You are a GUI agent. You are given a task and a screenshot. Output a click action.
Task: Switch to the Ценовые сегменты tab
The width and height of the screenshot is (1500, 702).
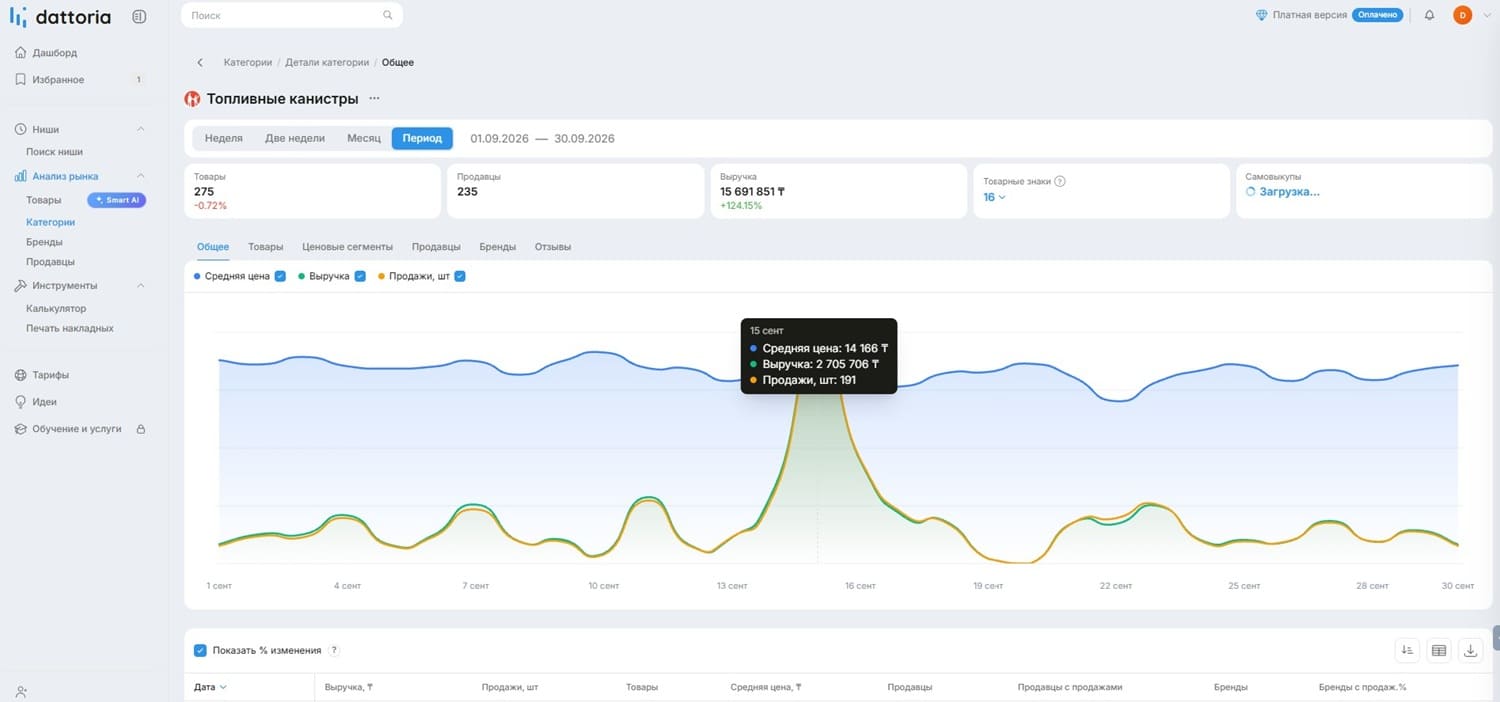pos(347,247)
